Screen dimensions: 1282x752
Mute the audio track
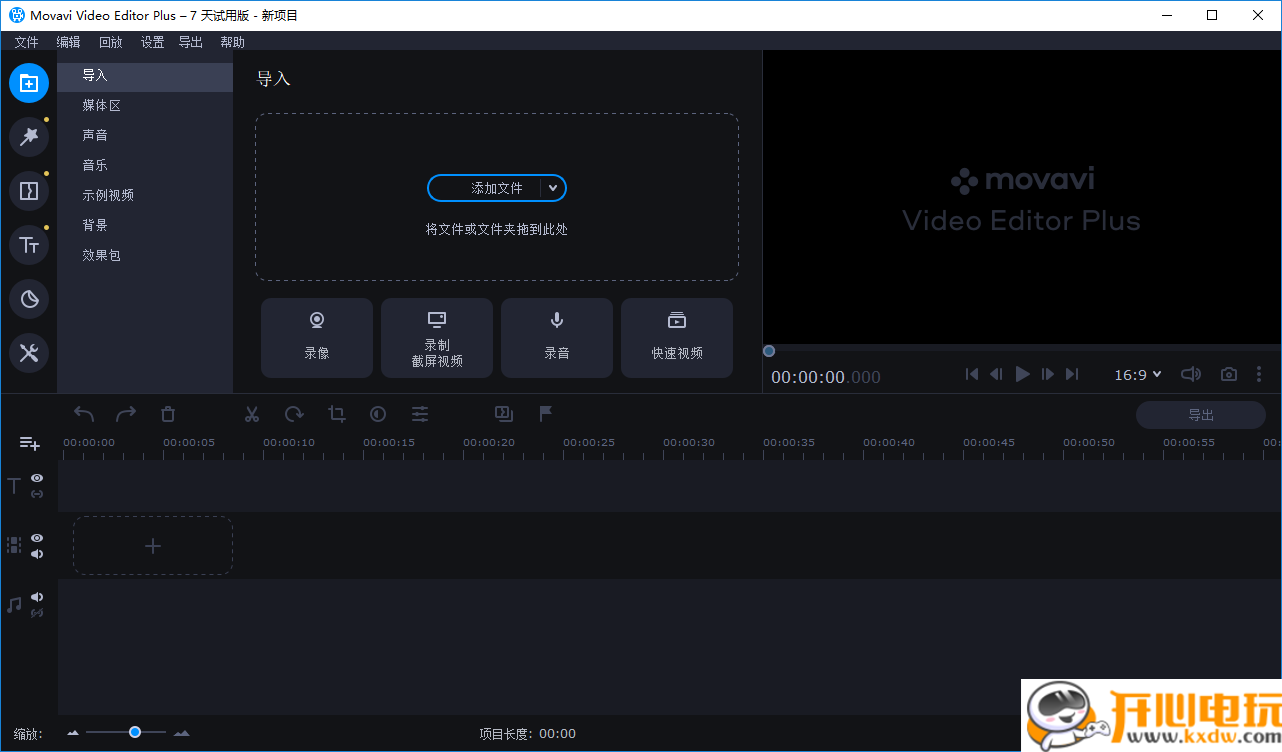coord(37,597)
